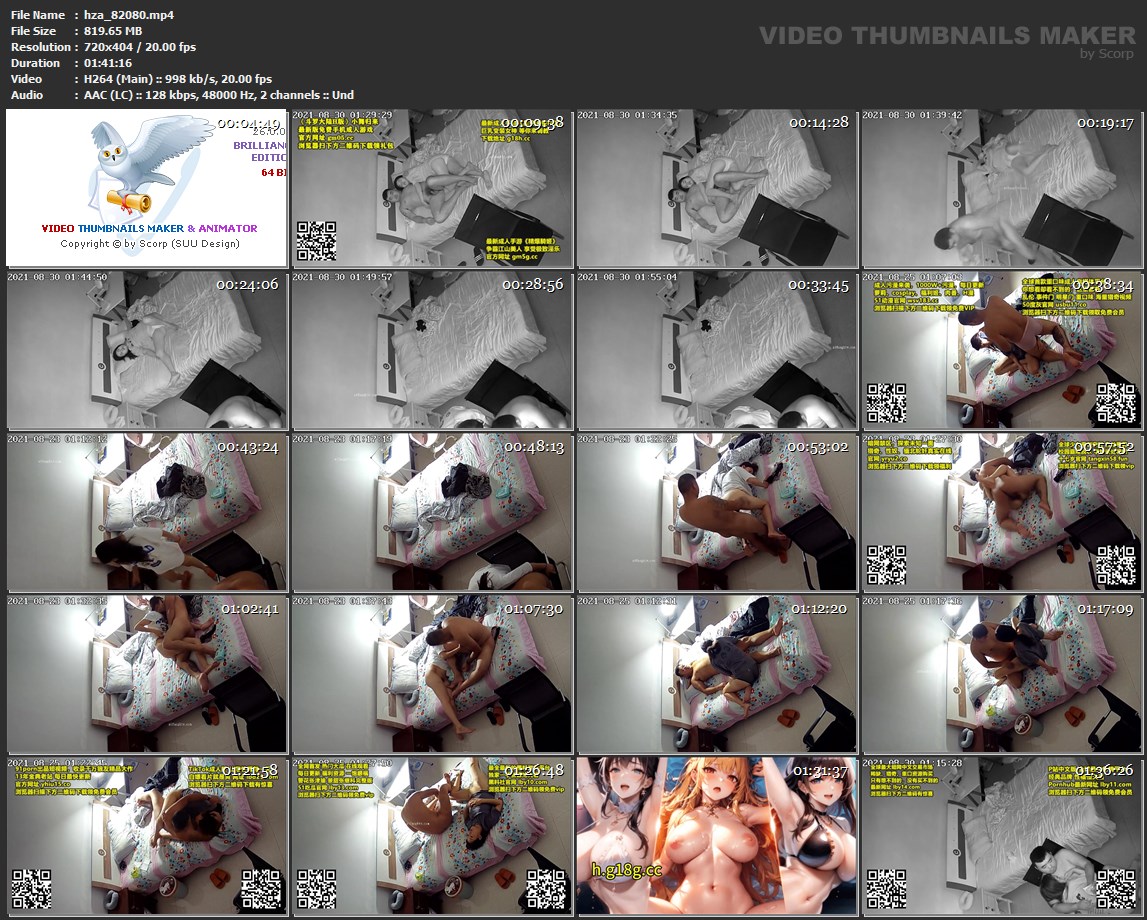Viewport: 1147px width, 920px height.
Task: Select the file name text hza_82080.mp4
Action: 129,15
